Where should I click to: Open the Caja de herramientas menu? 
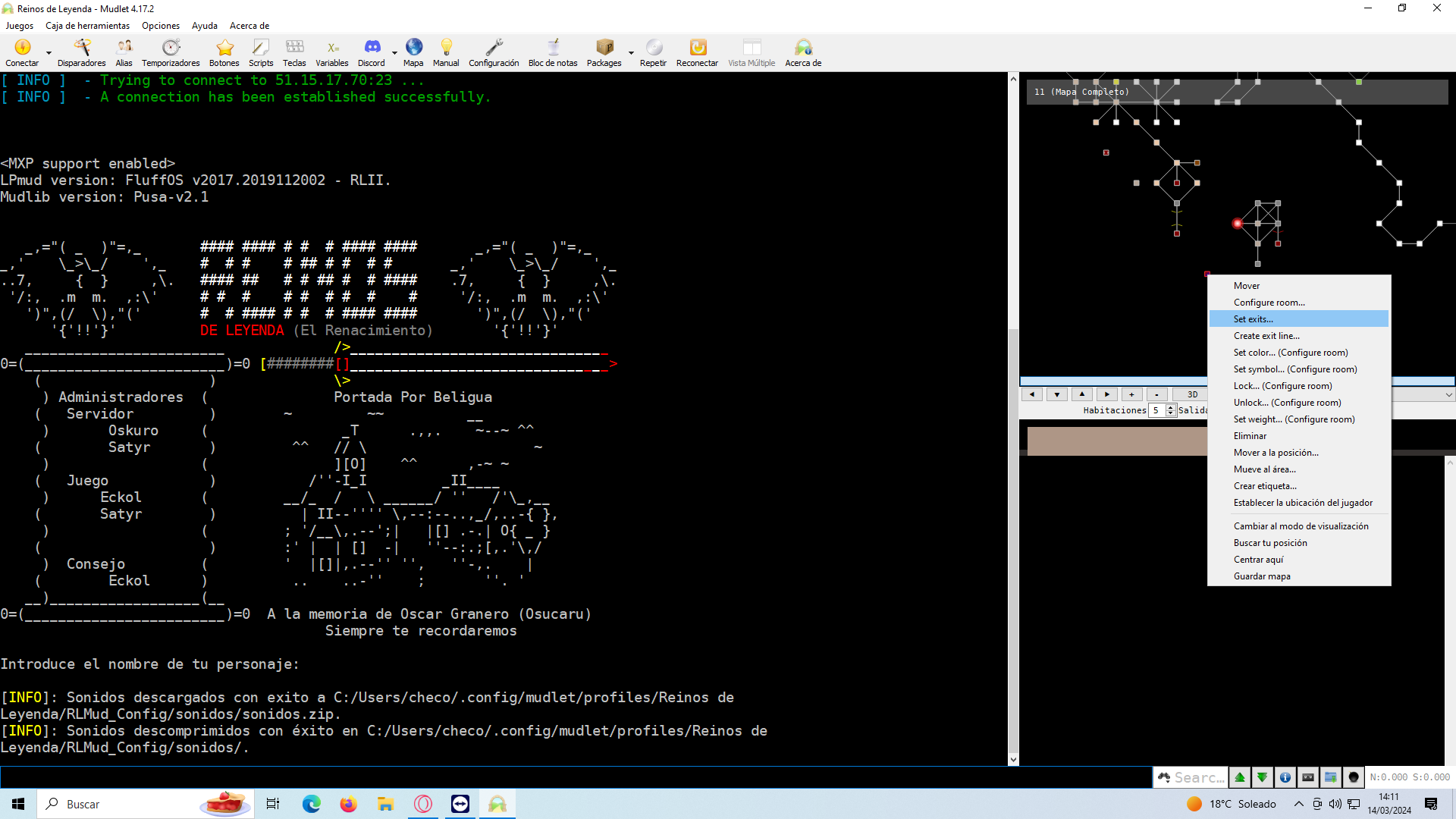click(87, 26)
